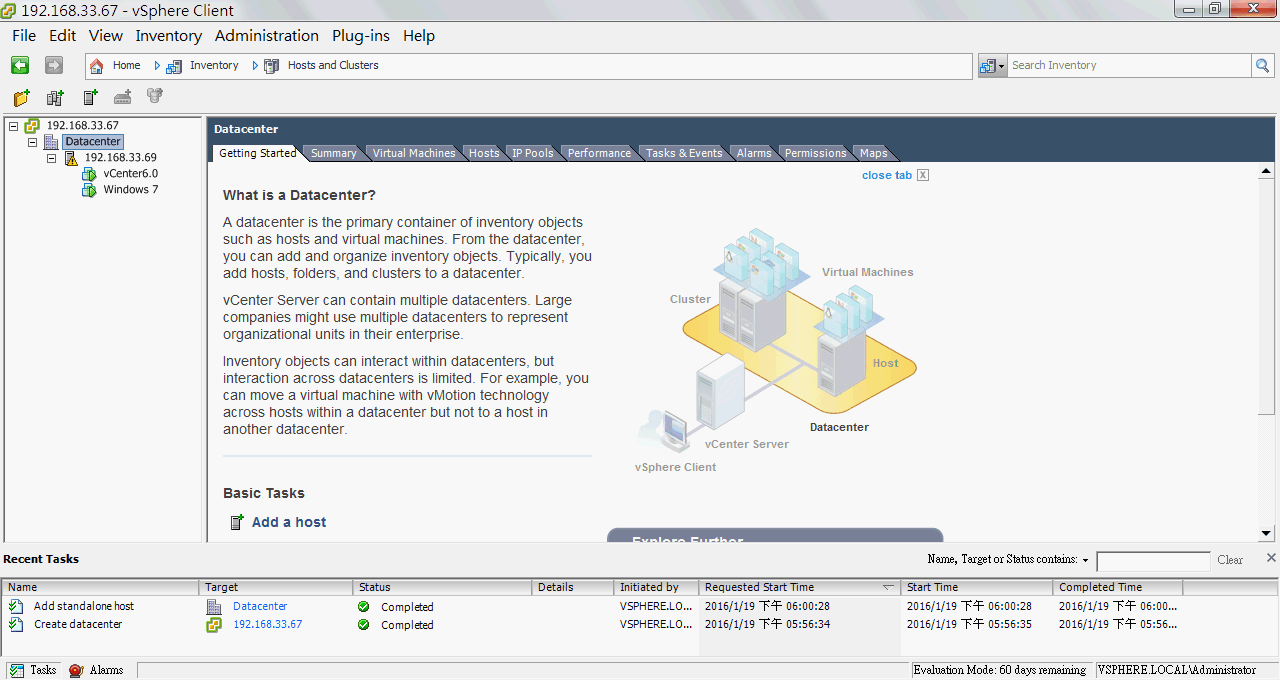This screenshot has height=680, width=1280.
Task: Click the task icon beside Create datacenter
Action: (15, 624)
